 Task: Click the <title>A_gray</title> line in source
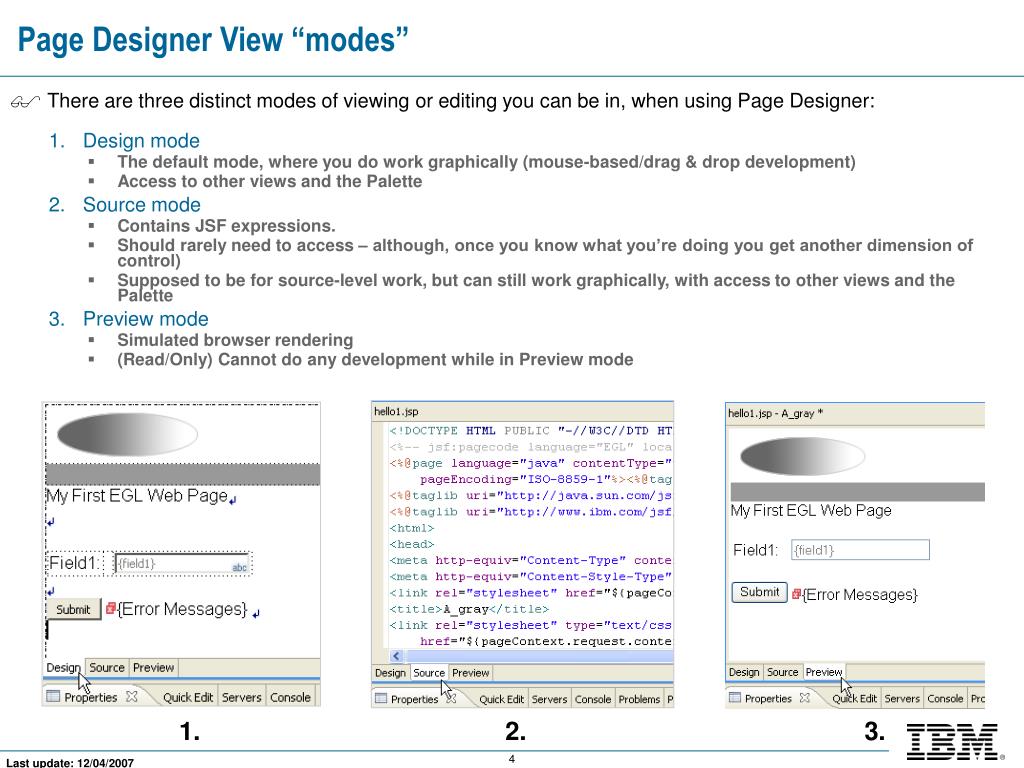click(469, 609)
